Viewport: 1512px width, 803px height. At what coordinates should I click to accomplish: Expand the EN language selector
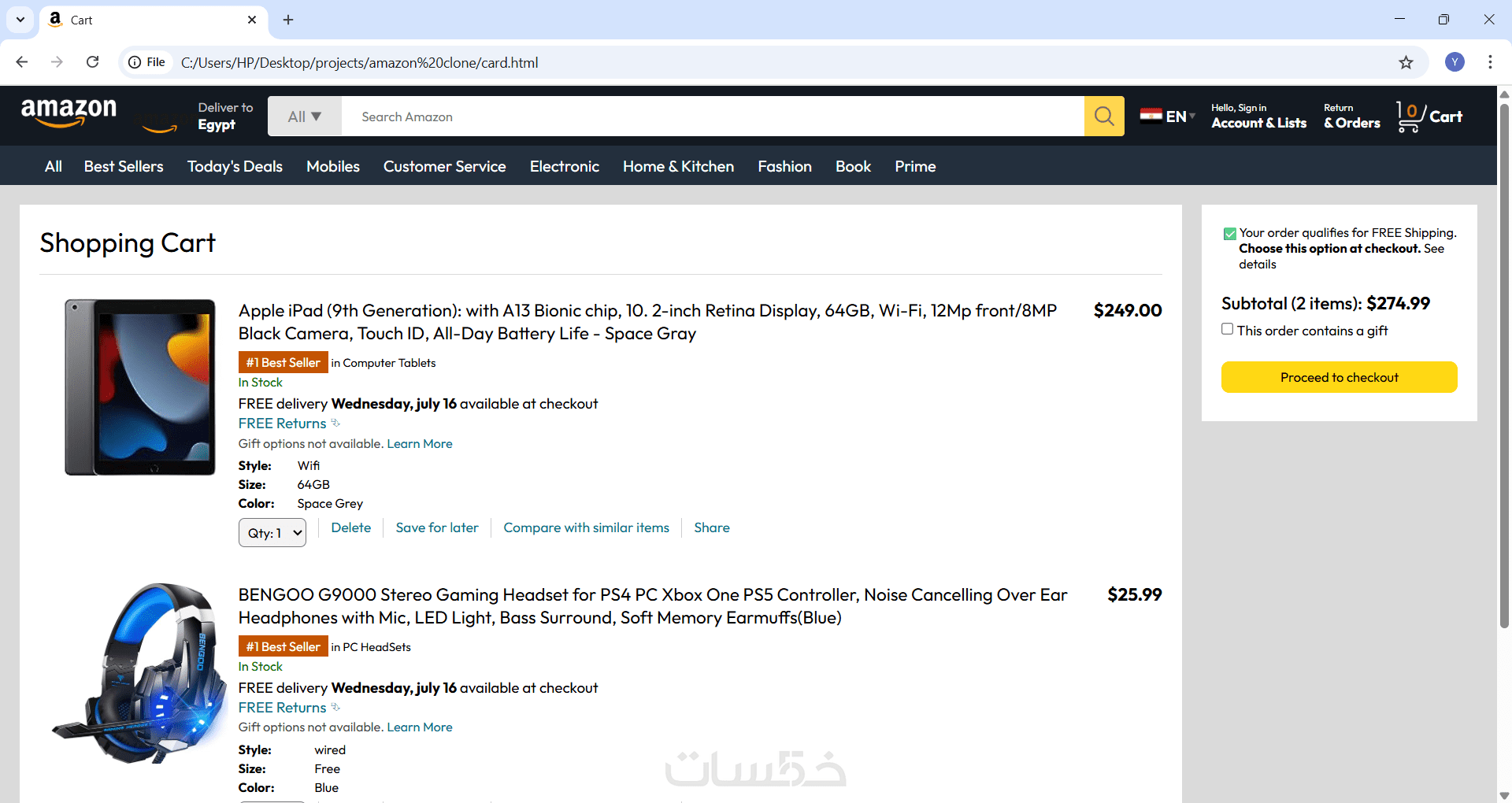pyautogui.click(x=1180, y=117)
